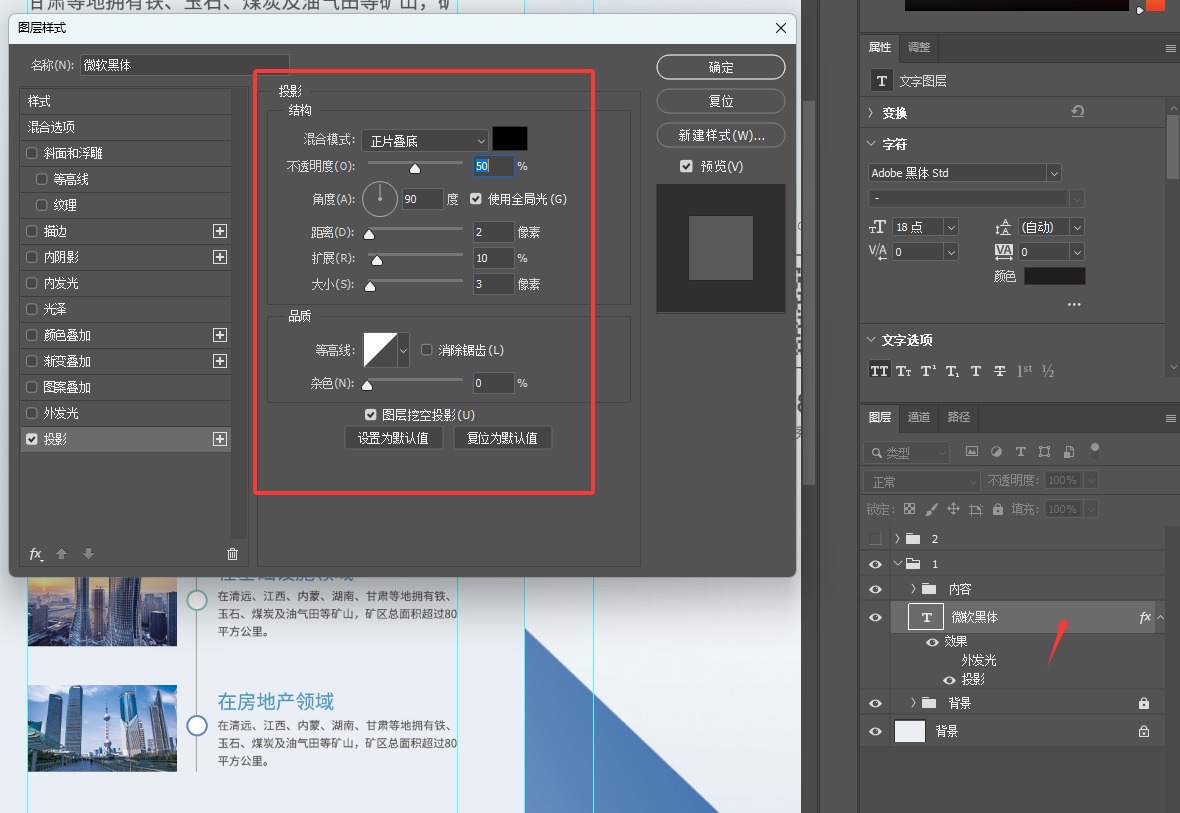Click lock position move icon
Image resolution: width=1180 pixels, height=813 pixels.
[953, 509]
